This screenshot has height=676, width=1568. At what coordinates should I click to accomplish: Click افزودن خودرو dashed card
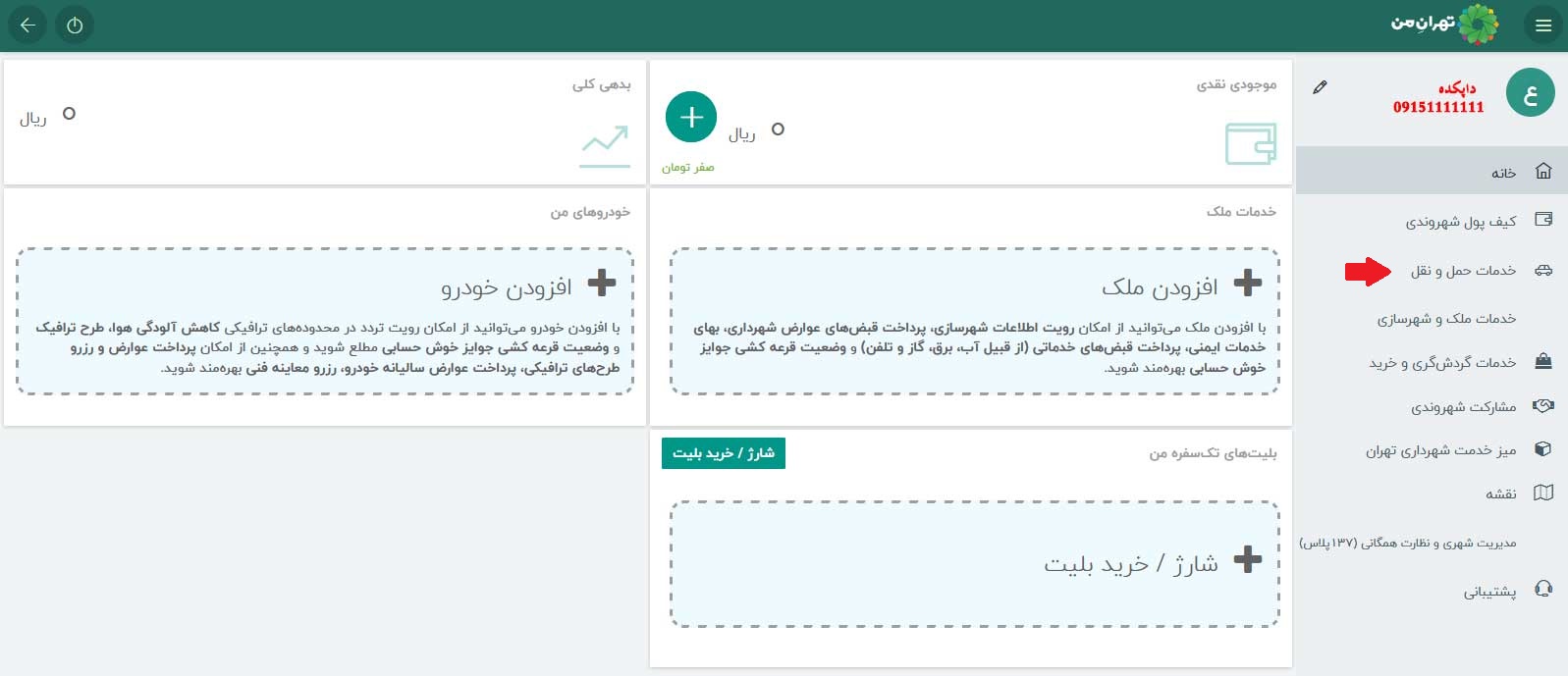pos(325,321)
